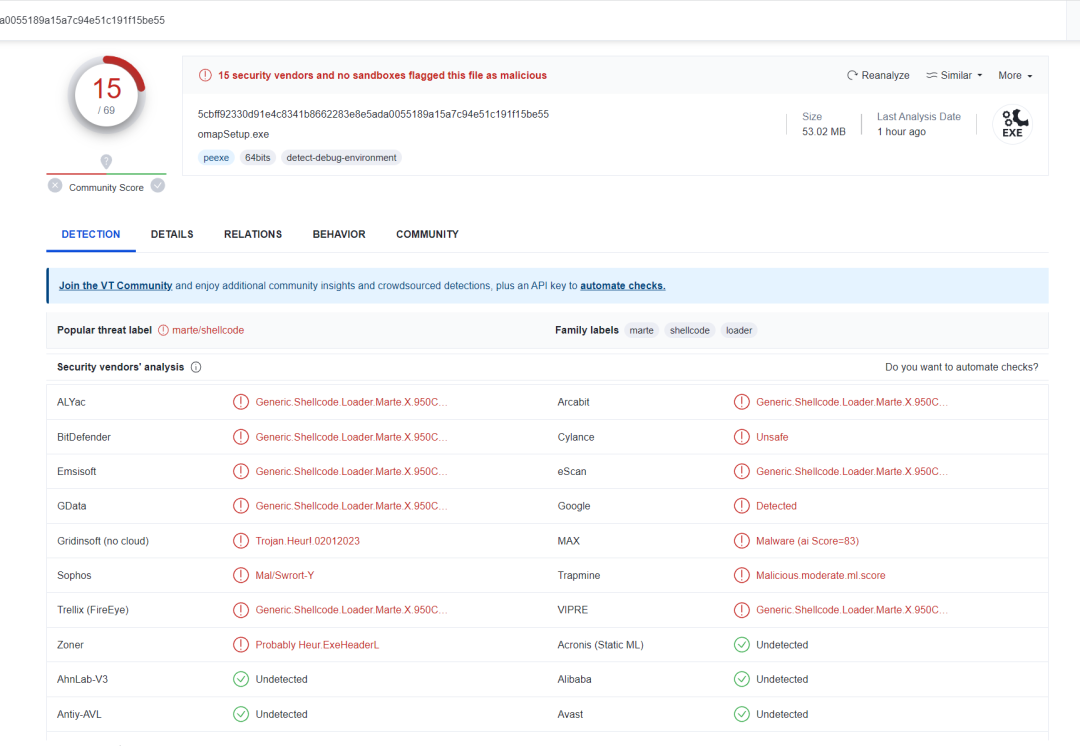The width and height of the screenshot is (1080, 746).
Task: Click Sophos result Mal/Swrort-Y
Action: tap(284, 575)
